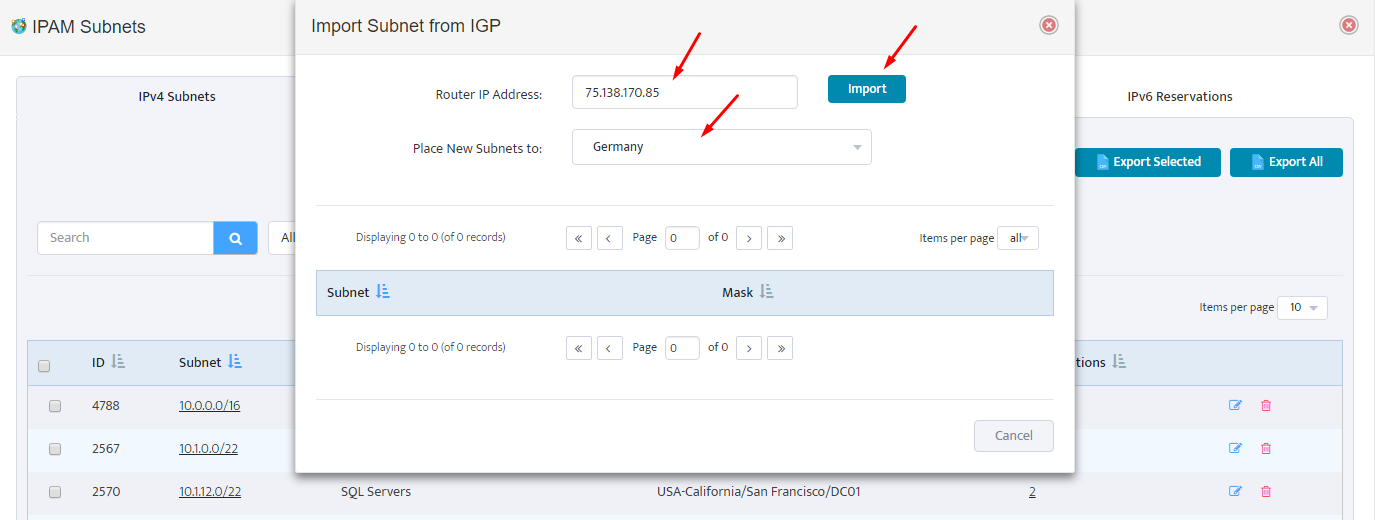Screen dimensions: 1375x520
Task: Open the 10.1.0.0/22 subnet link
Action: pyautogui.click(x=209, y=449)
